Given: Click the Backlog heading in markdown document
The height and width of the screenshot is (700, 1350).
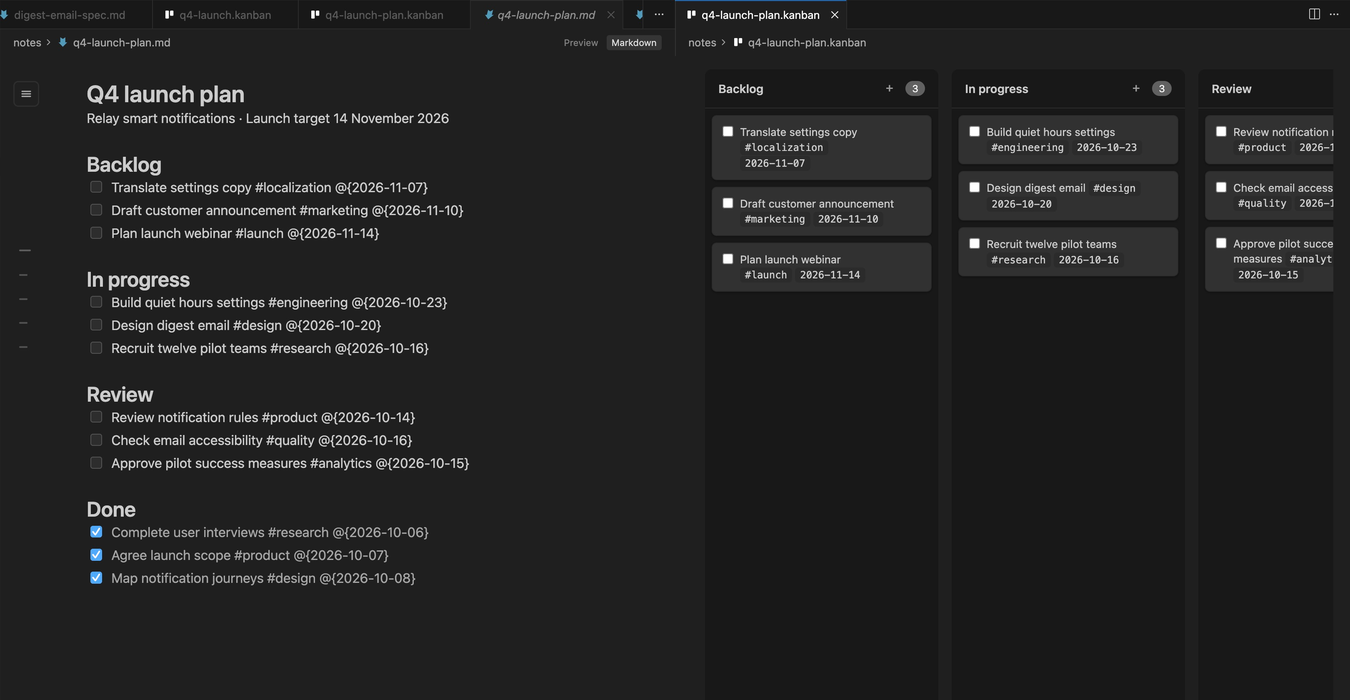Looking at the screenshot, I should pos(124,164).
